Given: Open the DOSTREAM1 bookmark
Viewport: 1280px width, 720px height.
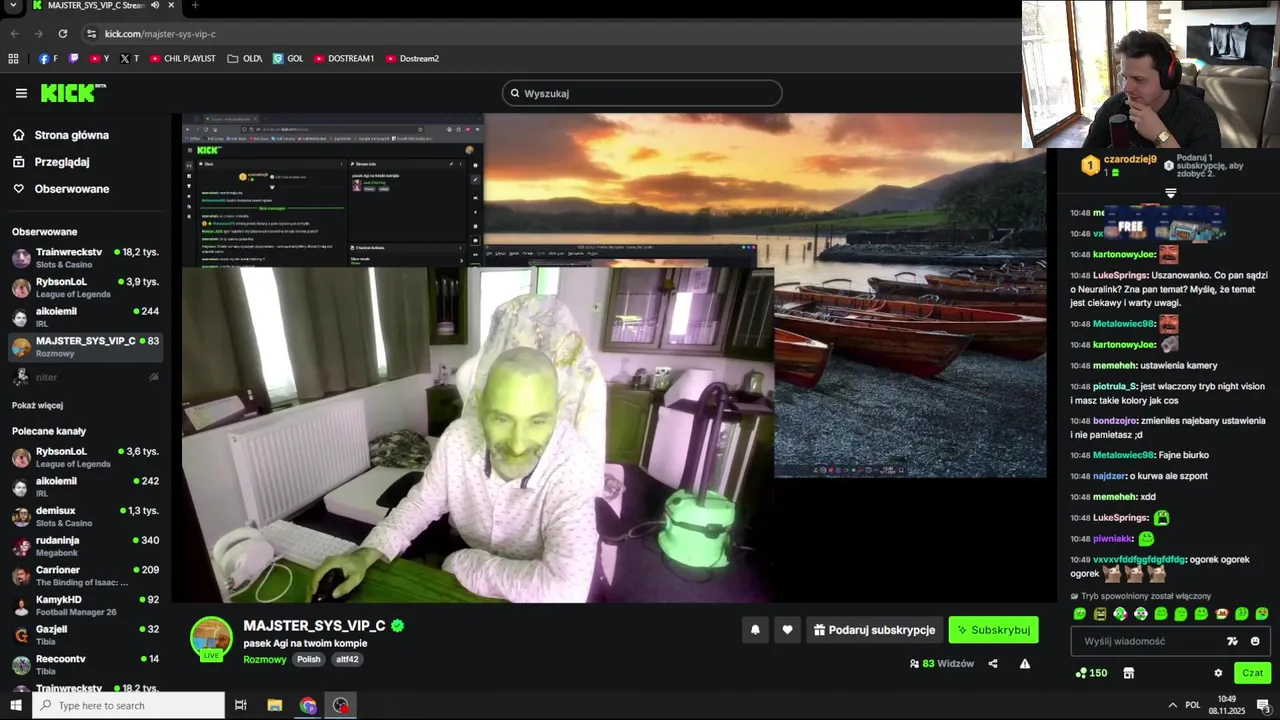Looking at the screenshot, I should tap(343, 58).
